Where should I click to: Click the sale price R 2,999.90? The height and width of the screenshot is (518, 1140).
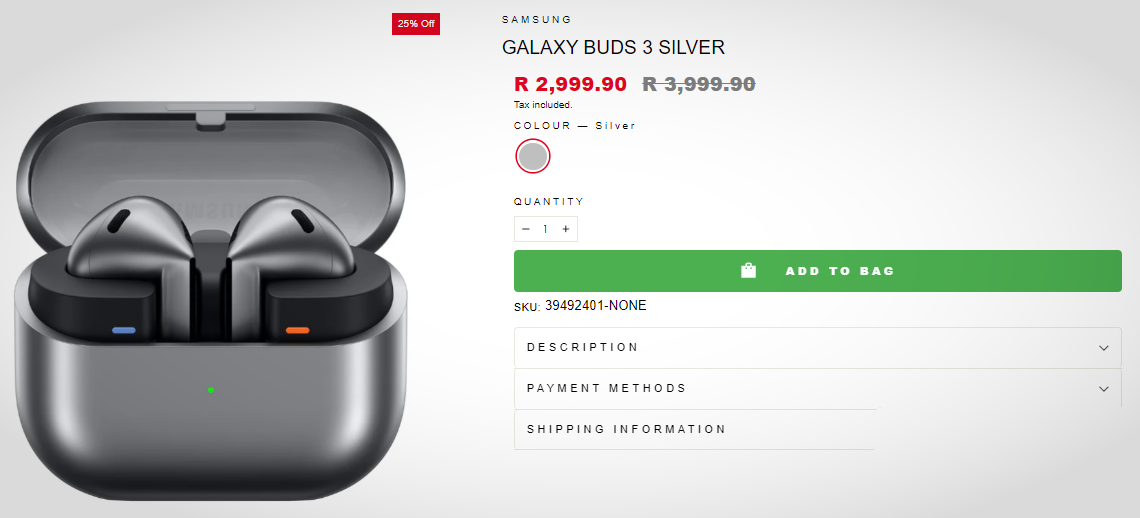(x=570, y=84)
